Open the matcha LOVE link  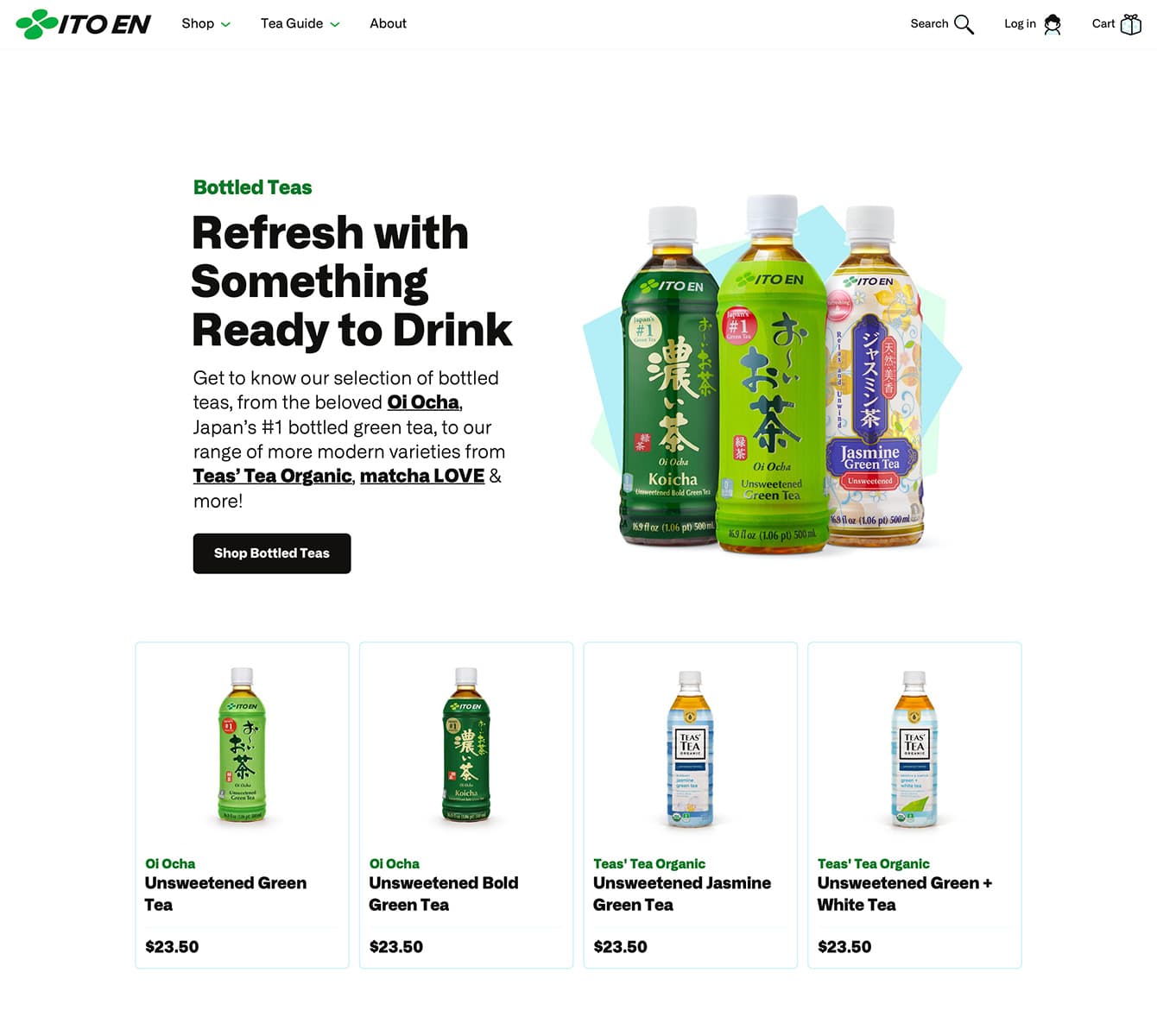[422, 476]
